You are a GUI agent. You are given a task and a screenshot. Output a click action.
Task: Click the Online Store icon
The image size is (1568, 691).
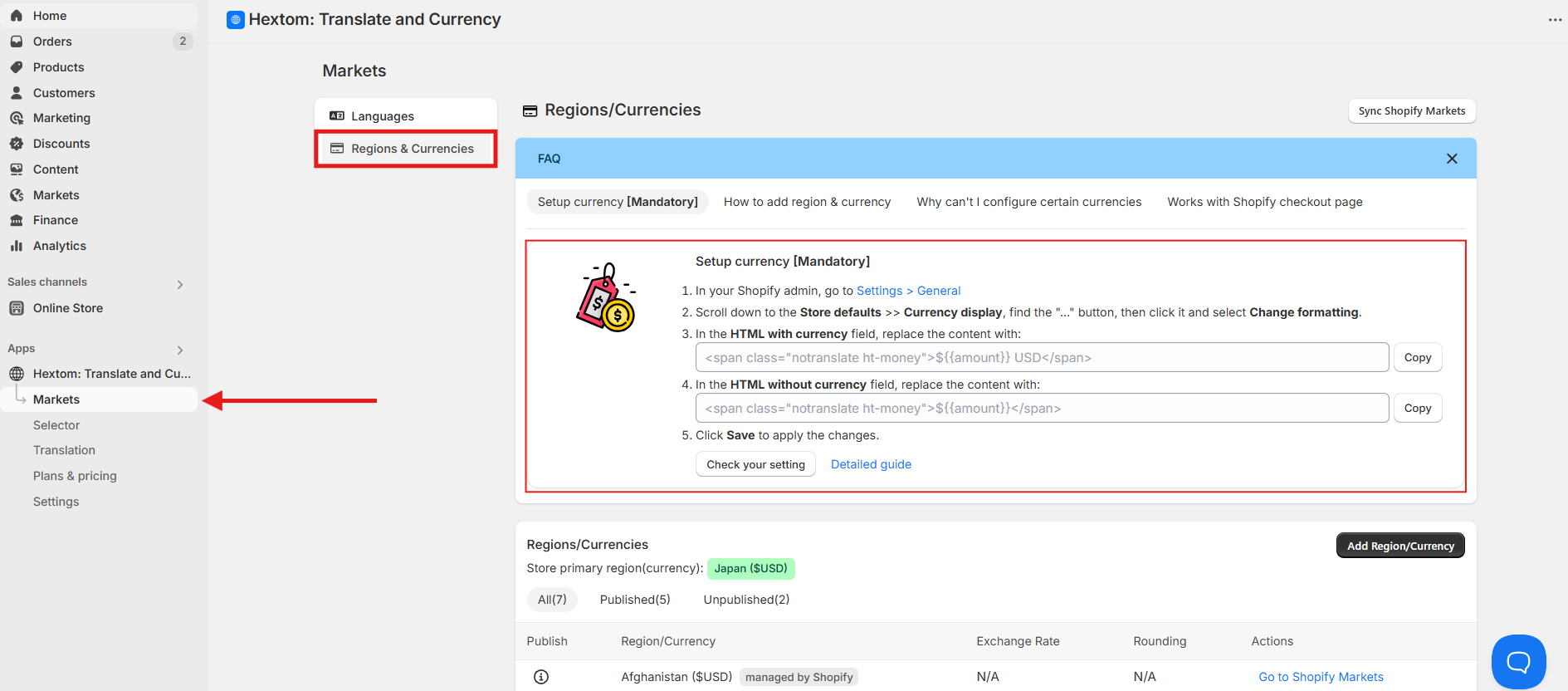pyautogui.click(x=17, y=308)
